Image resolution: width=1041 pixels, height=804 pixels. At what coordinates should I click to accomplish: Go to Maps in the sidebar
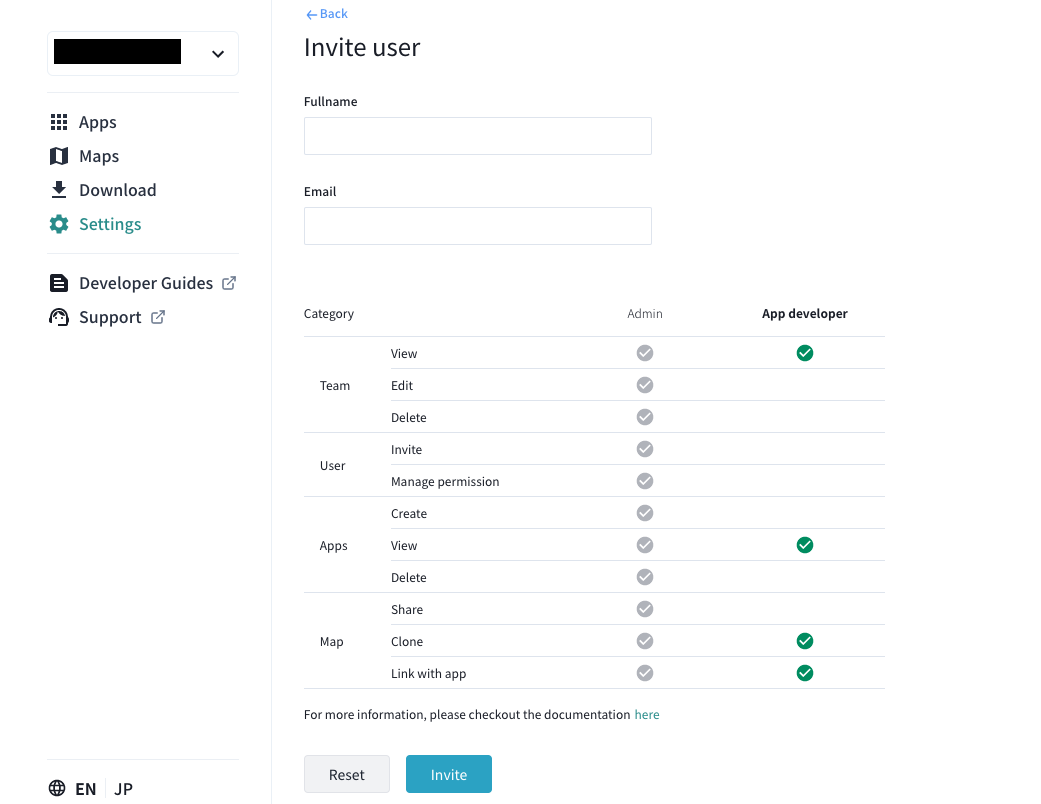(x=99, y=156)
